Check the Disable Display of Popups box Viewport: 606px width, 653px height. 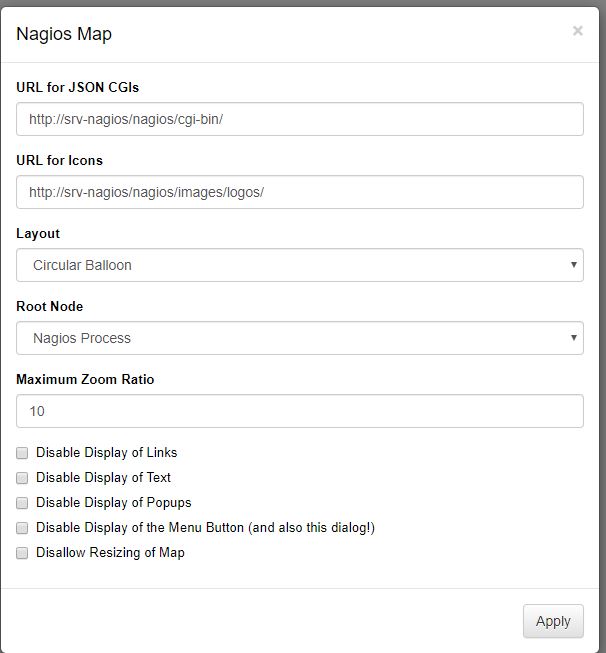click(22, 503)
